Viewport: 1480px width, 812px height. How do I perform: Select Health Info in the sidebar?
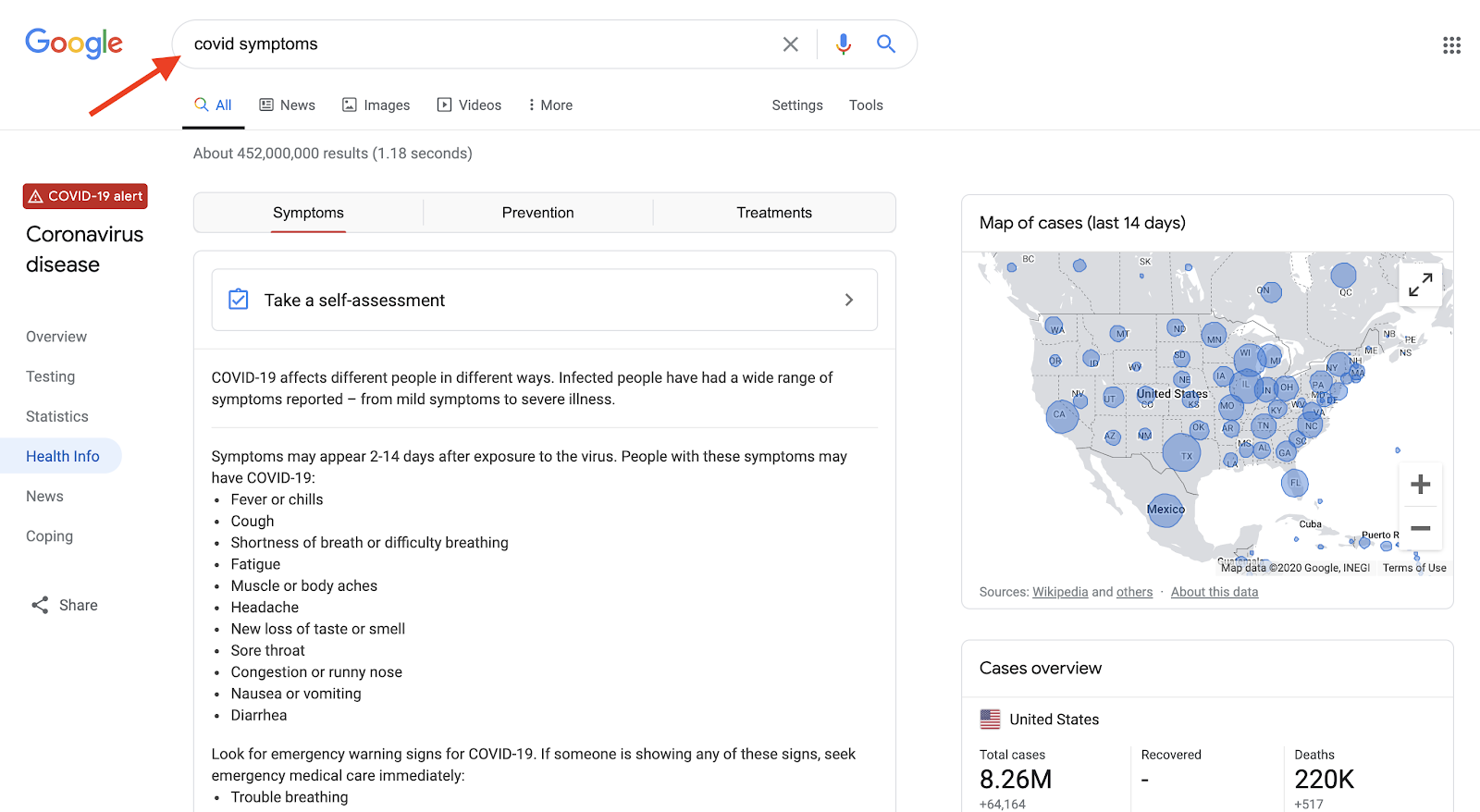click(62, 456)
